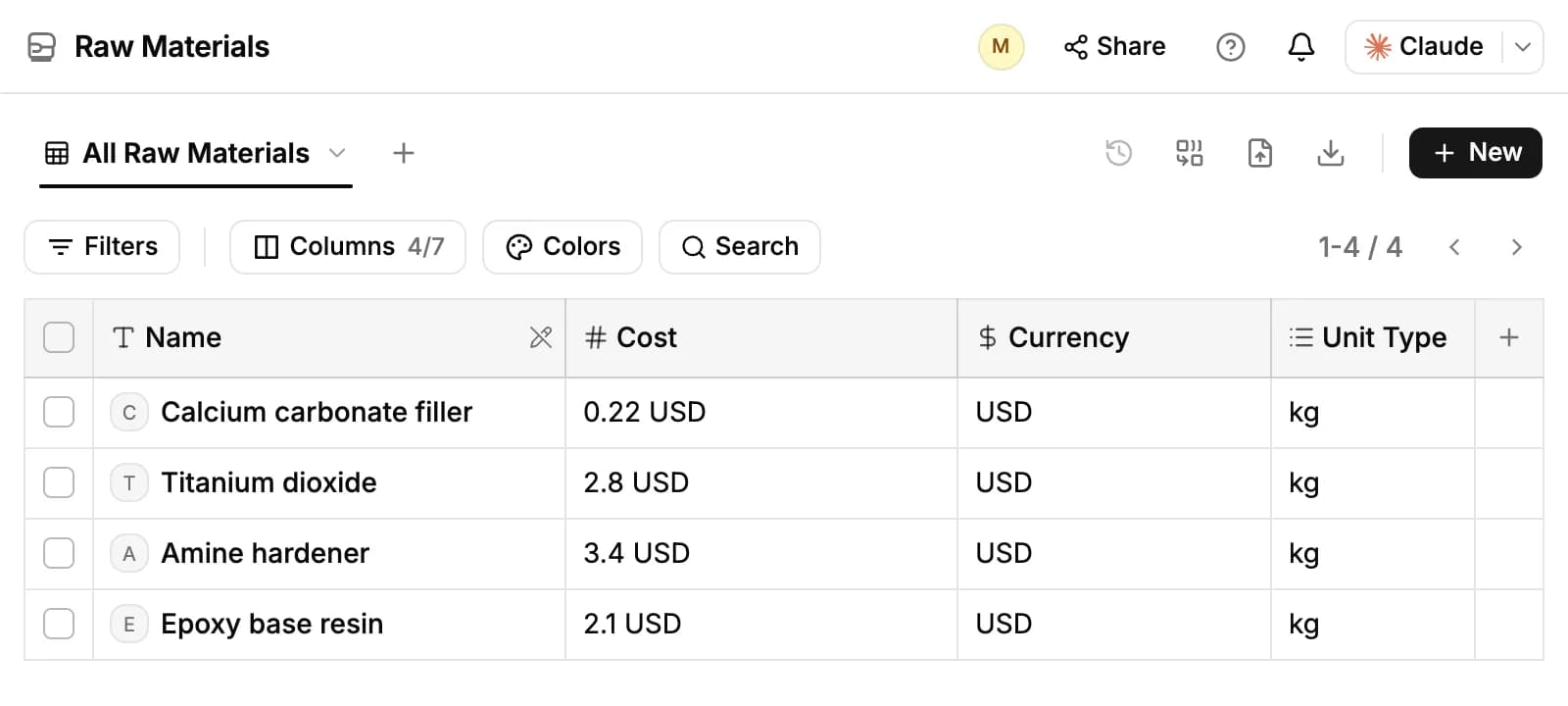Select the All Raw Materials tab
The height and width of the screenshot is (706, 1568).
click(196, 153)
